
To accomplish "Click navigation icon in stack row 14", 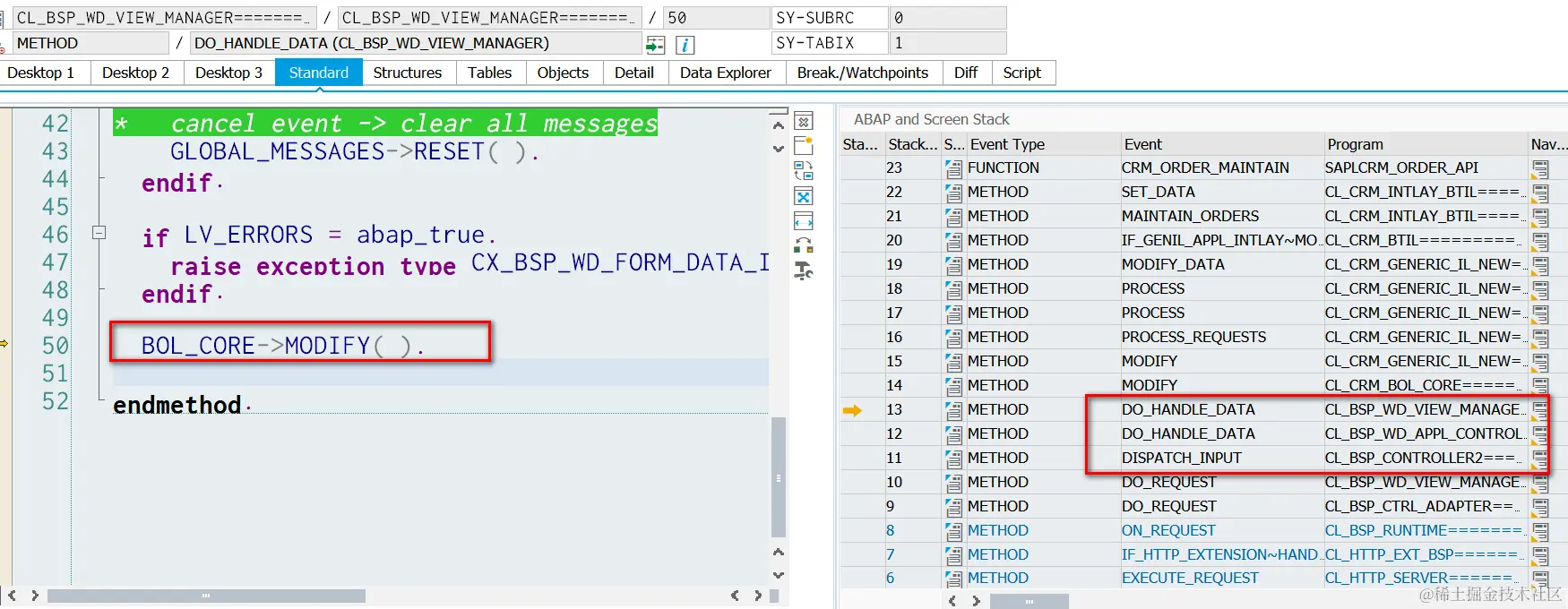I will 1540,386.
